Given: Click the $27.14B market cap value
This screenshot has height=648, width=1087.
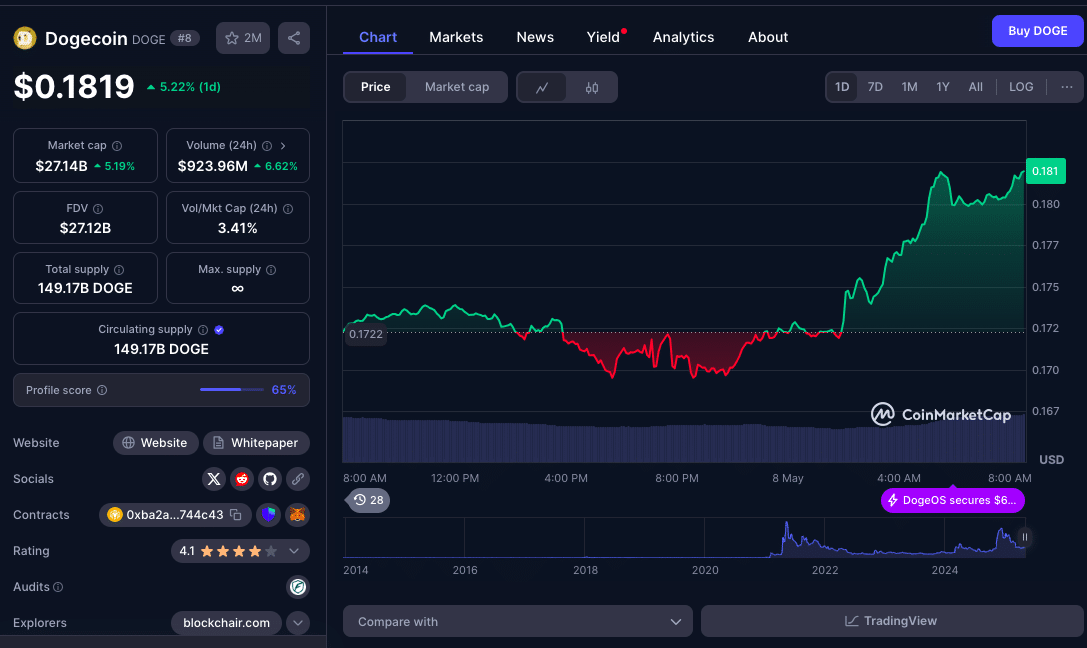Looking at the screenshot, I should tap(62, 166).
